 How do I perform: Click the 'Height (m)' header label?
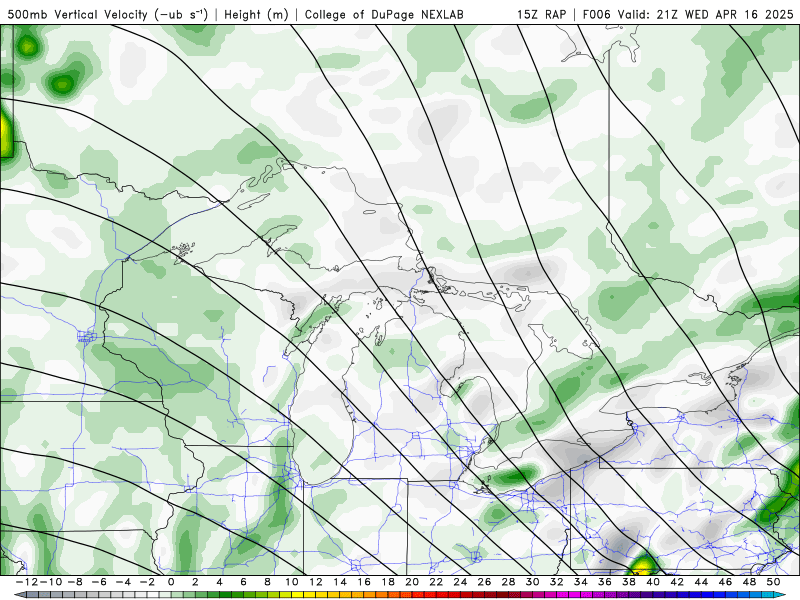click(x=256, y=15)
